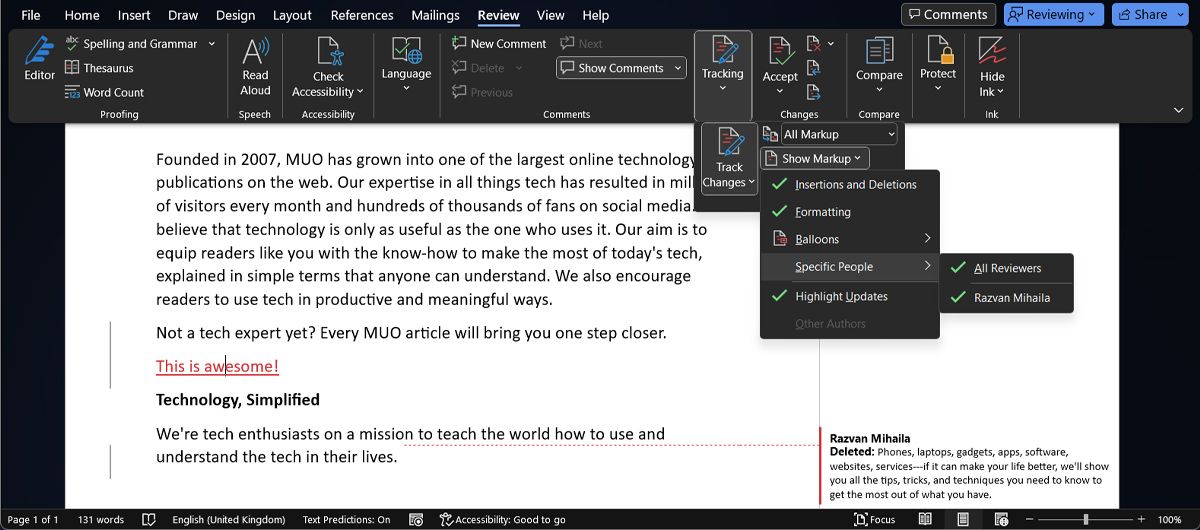Switch to the References tab
Image resolution: width=1200 pixels, height=530 pixels.
(x=362, y=15)
